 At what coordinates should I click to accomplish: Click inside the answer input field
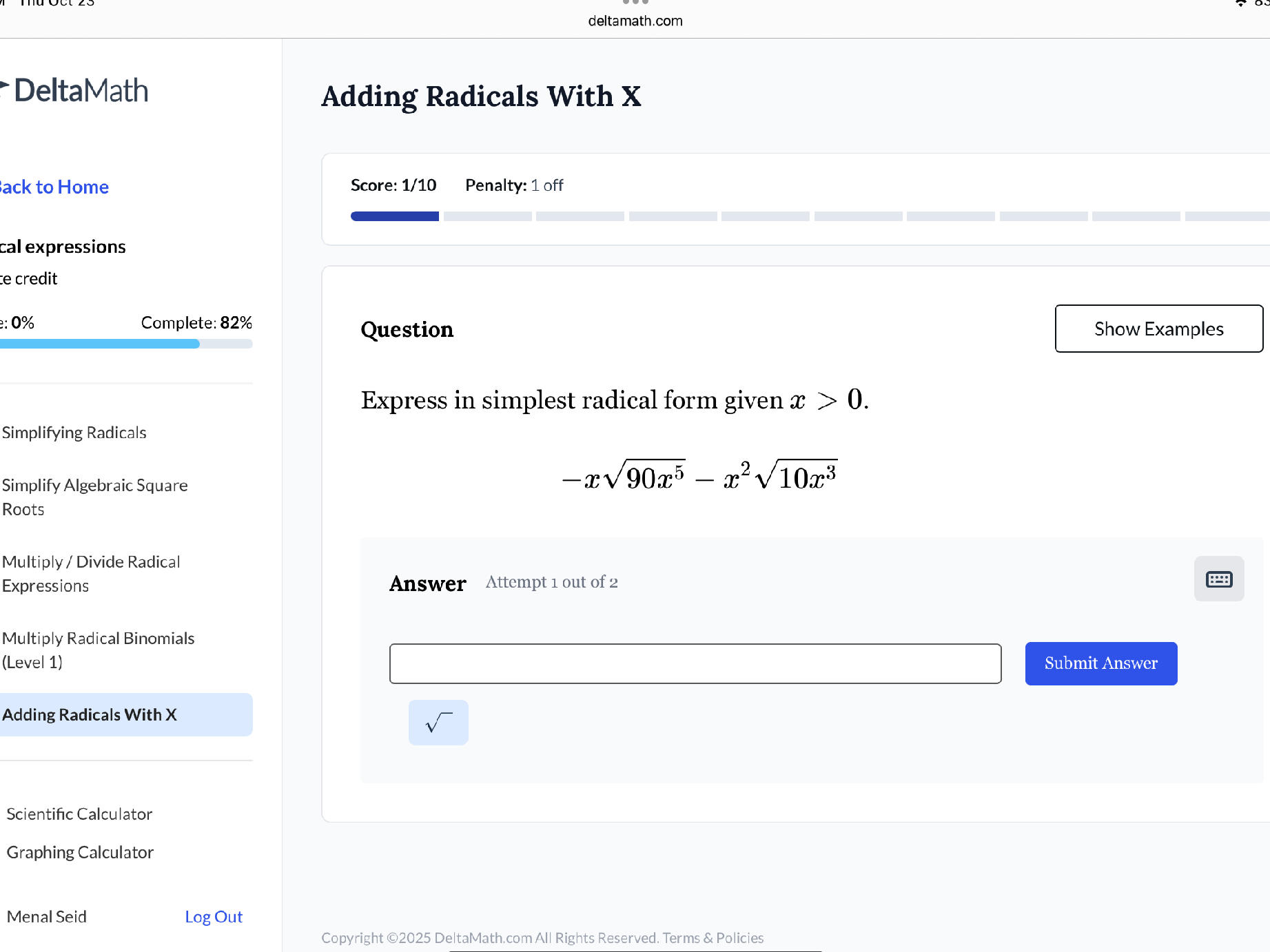(695, 663)
